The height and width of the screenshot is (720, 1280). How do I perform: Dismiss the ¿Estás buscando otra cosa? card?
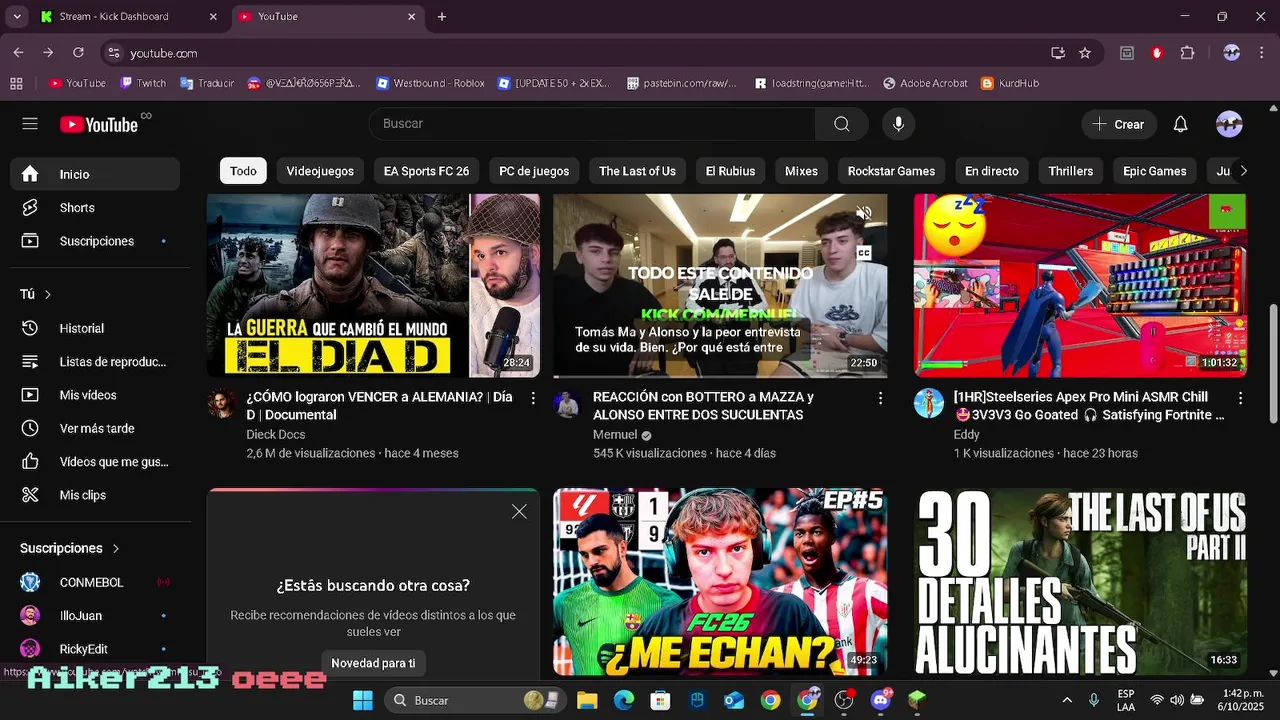click(x=519, y=512)
